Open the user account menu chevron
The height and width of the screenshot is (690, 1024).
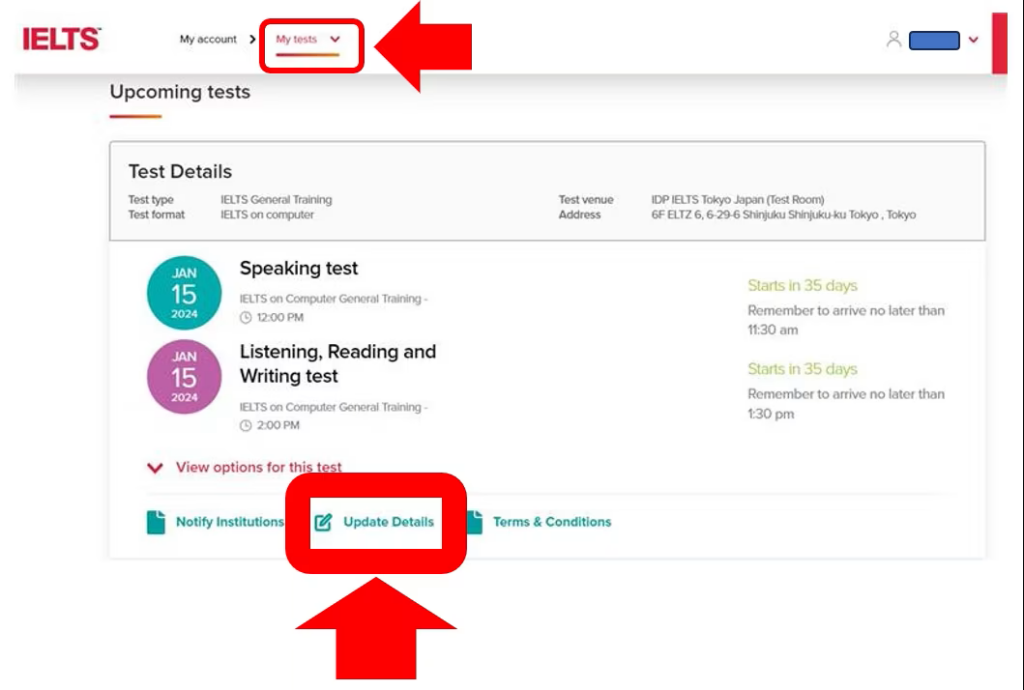click(x=973, y=40)
